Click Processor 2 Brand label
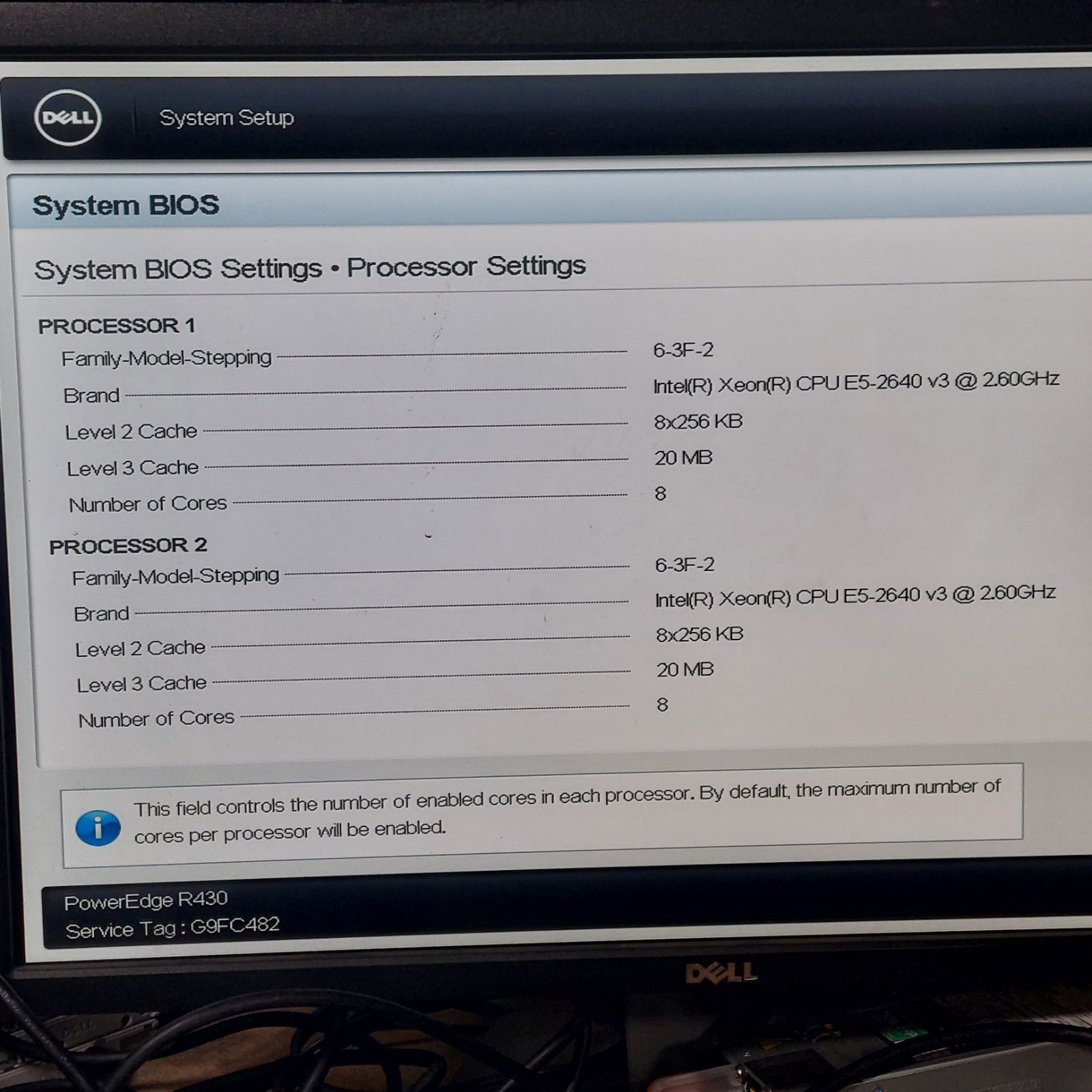1092x1092 pixels. click(101, 614)
